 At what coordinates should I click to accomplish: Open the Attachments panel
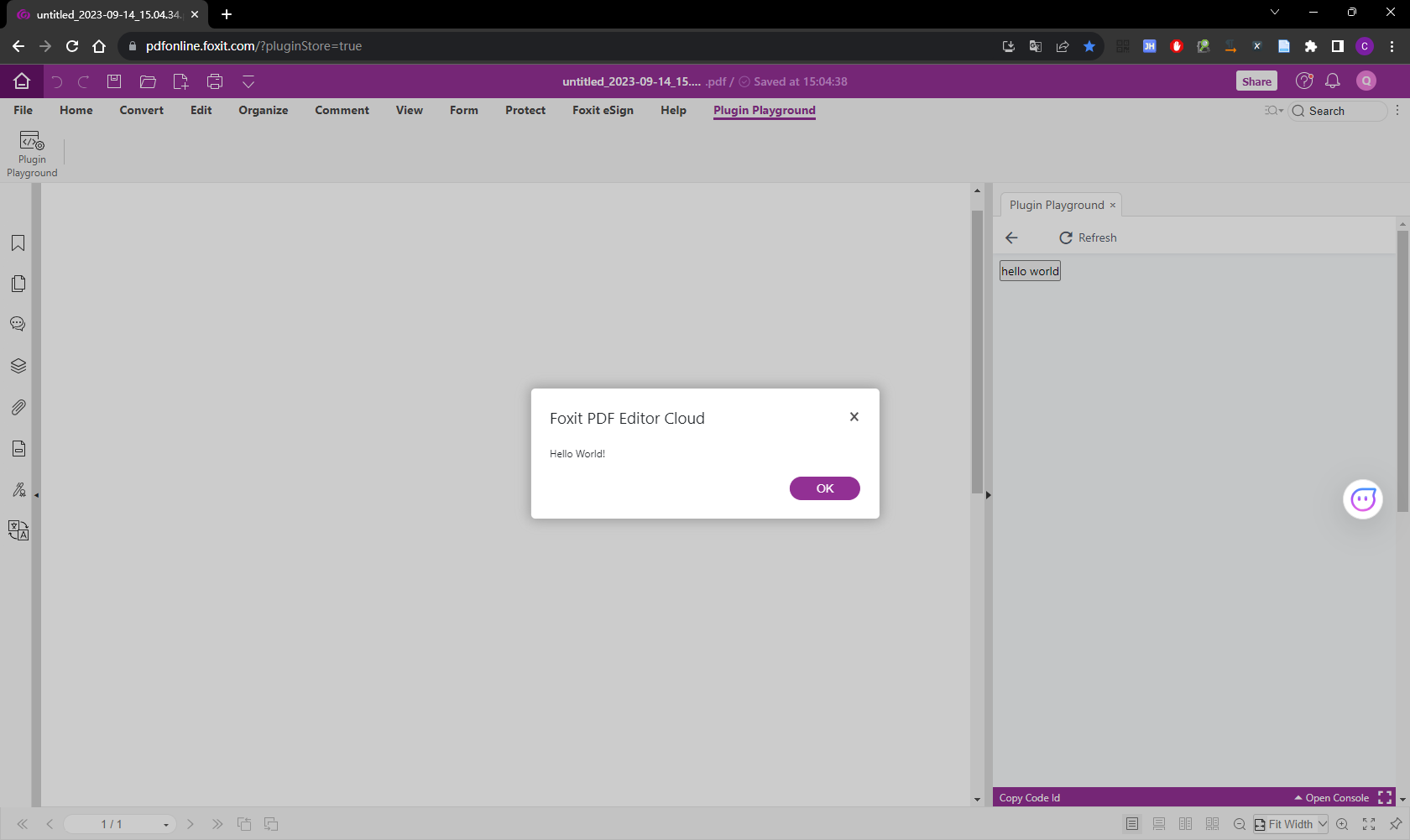[x=18, y=408]
